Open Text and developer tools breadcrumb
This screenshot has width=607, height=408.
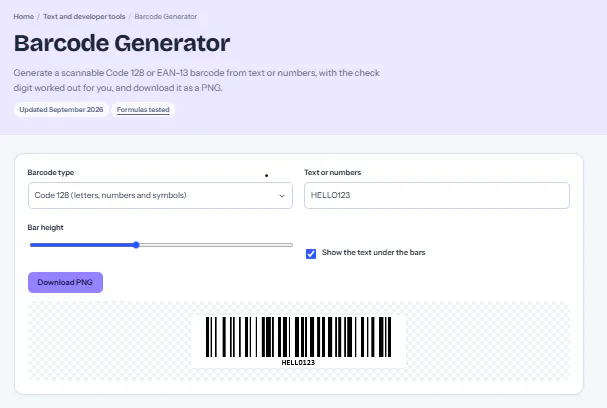(x=84, y=17)
